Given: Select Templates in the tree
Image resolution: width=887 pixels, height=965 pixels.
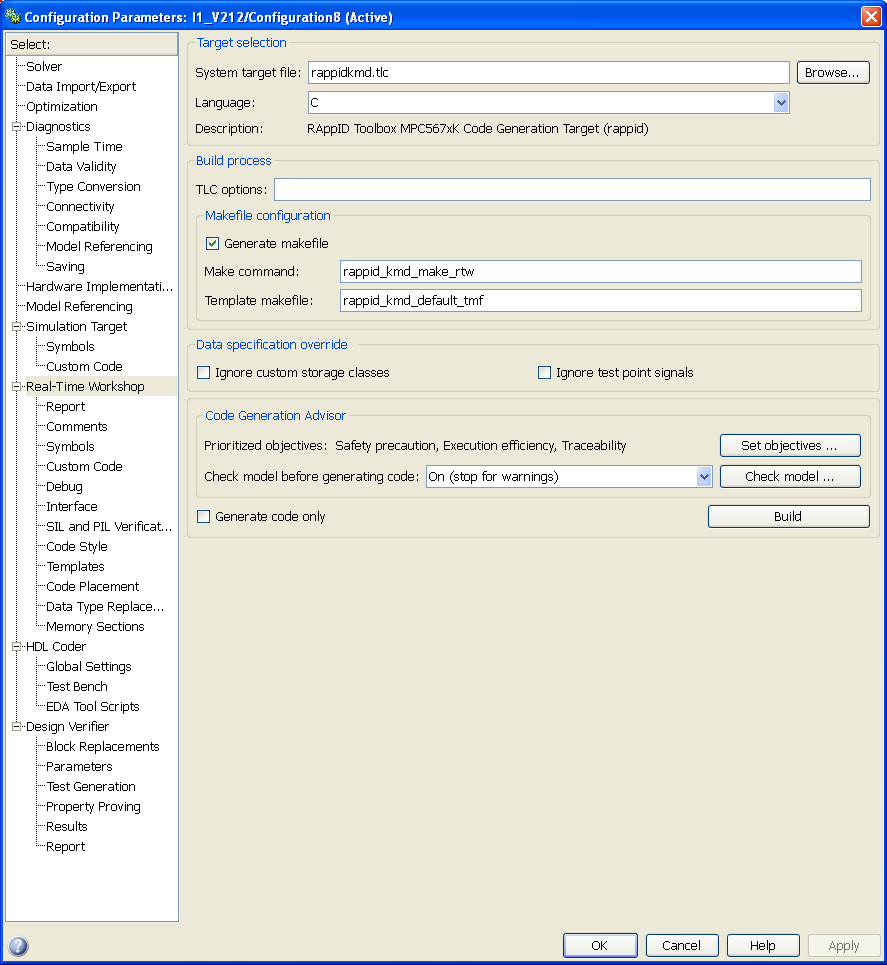Looking at the screenshot, I should pyautogui.click(x=76, y=567).
